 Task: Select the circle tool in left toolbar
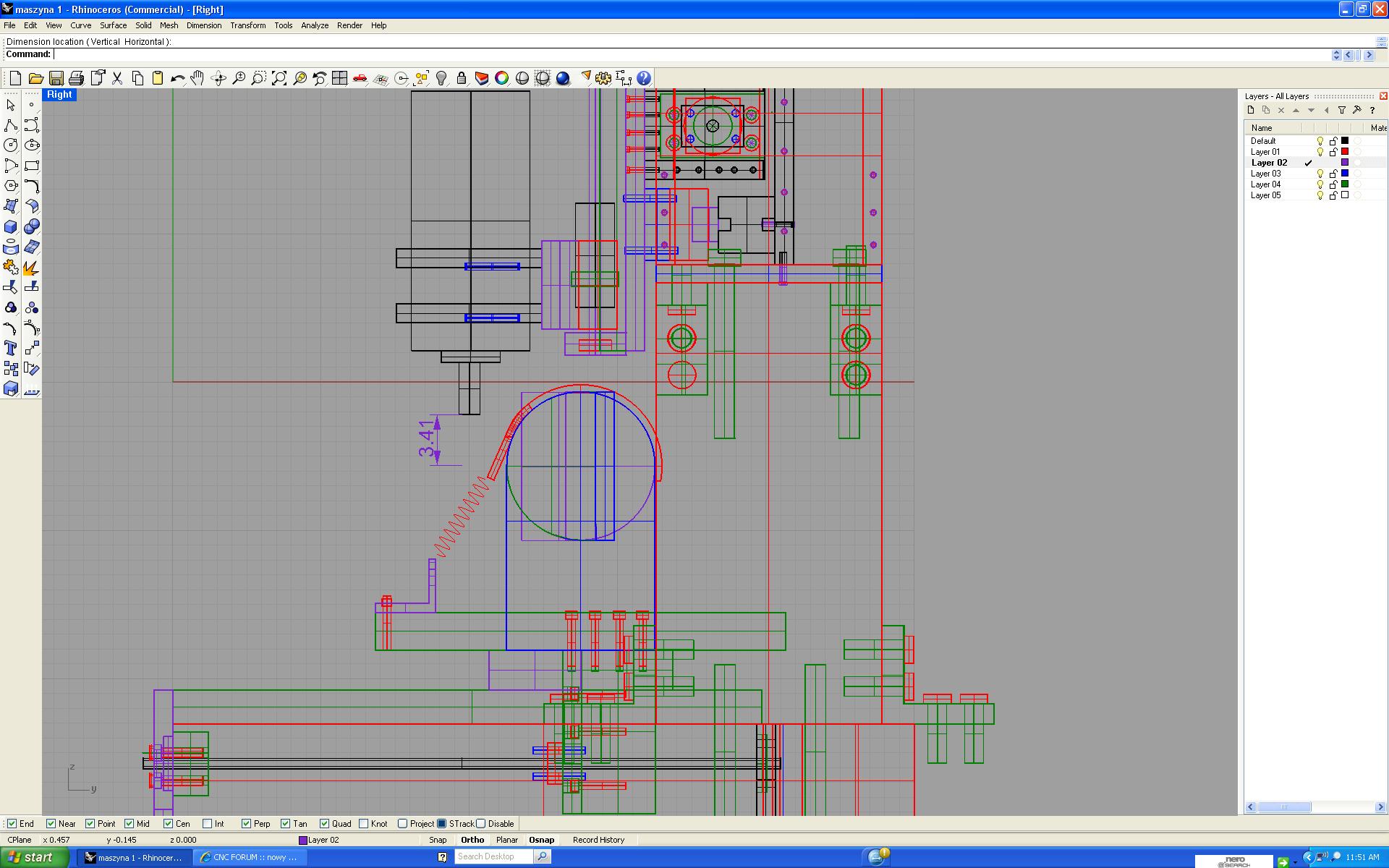[x=11, y=145]
